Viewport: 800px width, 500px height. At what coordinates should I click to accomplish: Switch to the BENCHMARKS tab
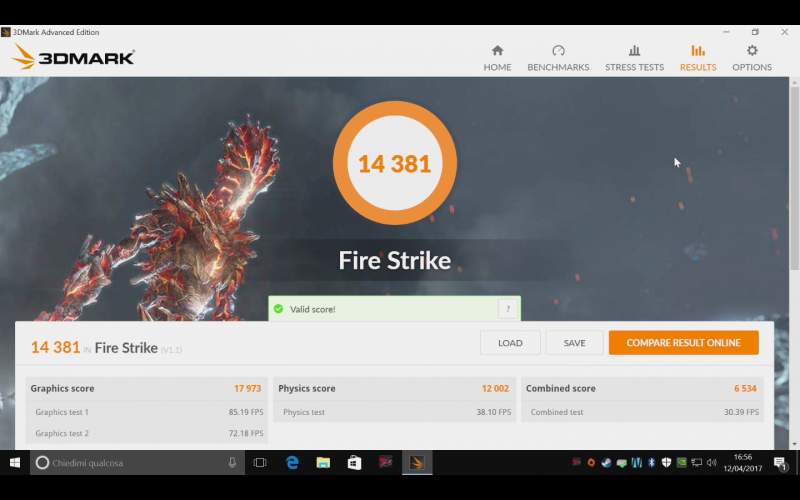558,58
